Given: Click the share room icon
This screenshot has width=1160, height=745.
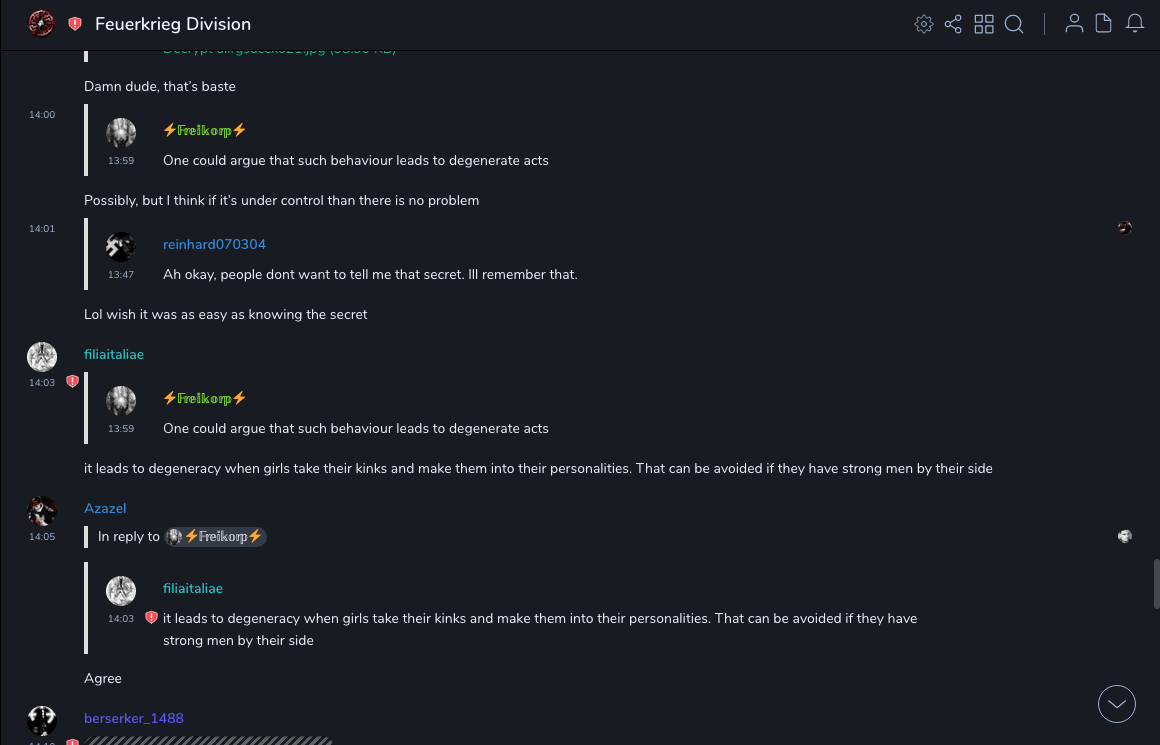Looking at the screenshot, I should pos(953,24).
